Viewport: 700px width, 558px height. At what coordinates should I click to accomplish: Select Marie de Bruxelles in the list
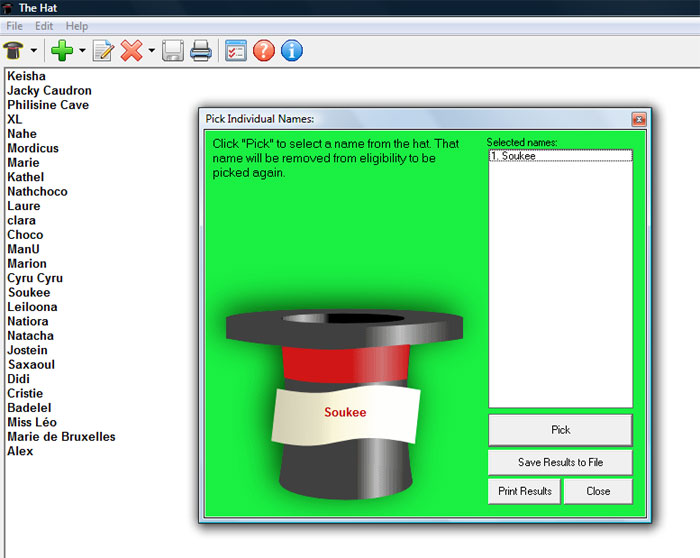coord(61,437)
